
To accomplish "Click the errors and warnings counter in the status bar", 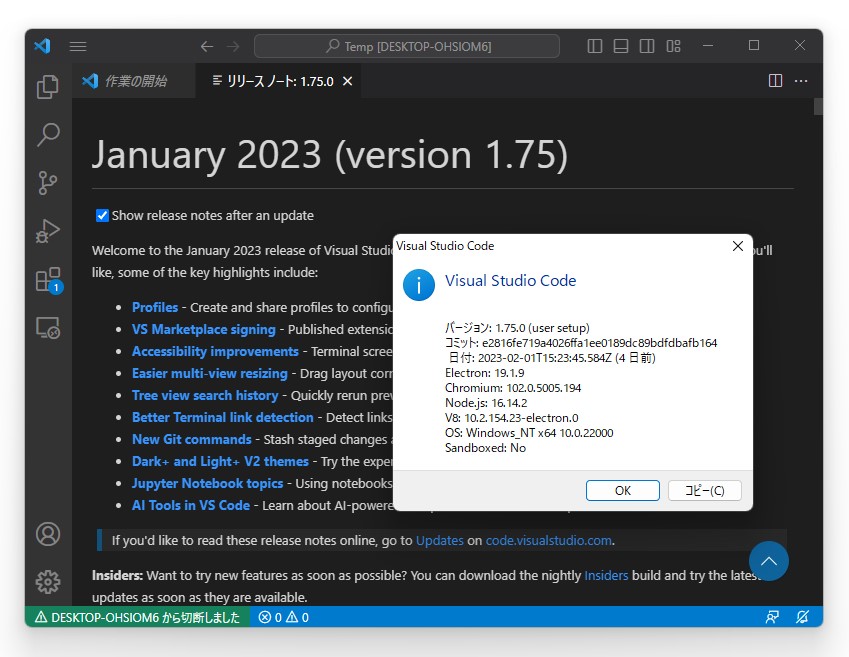I will tap(281, 617).
